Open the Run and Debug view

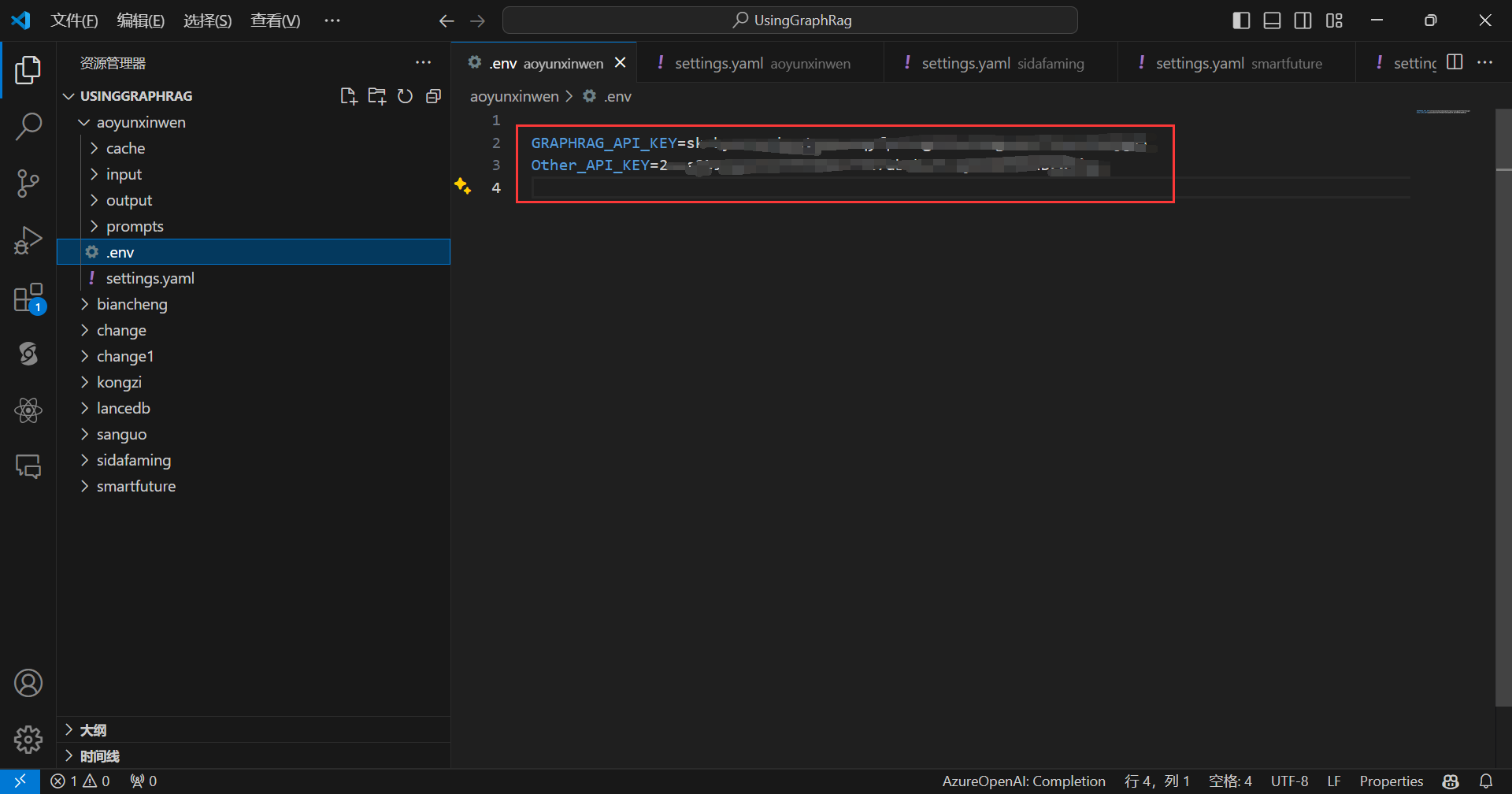point(28,240)
